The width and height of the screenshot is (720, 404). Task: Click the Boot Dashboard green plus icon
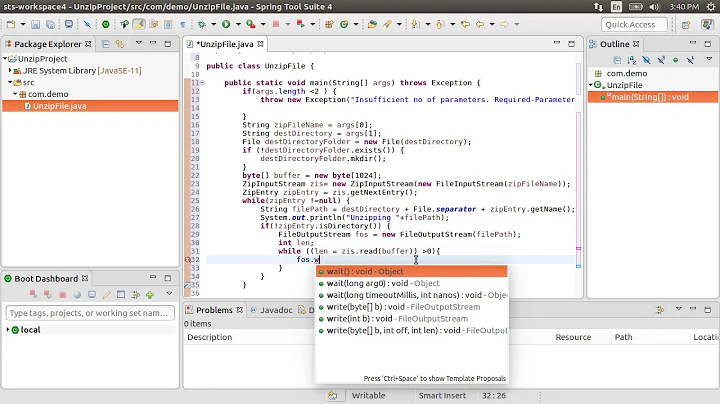tap(150, 295)
